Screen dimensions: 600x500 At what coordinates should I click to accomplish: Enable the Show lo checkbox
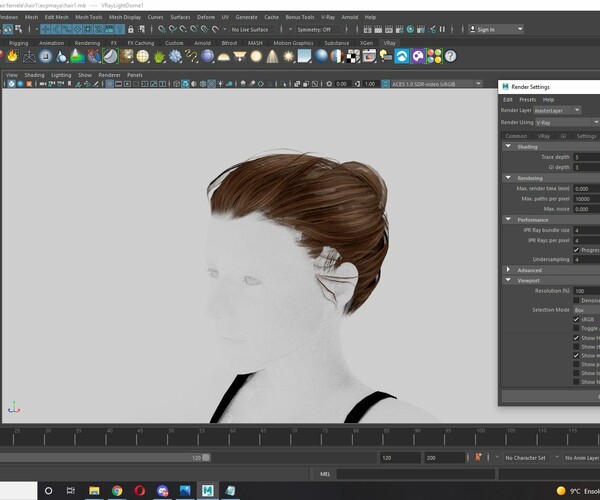[576, 373]
